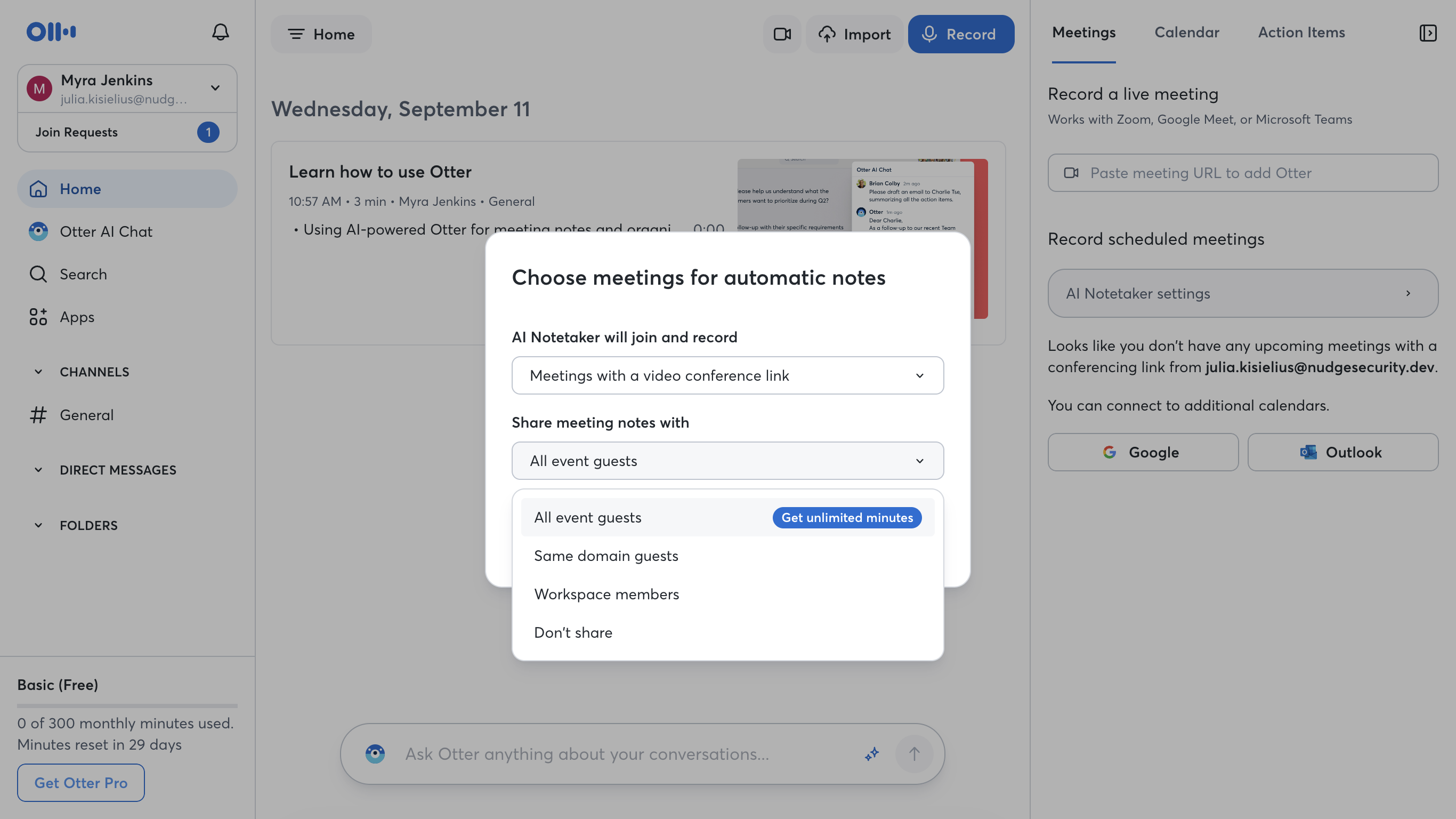Connect Outlook calendar

[x=1343, y=452]
